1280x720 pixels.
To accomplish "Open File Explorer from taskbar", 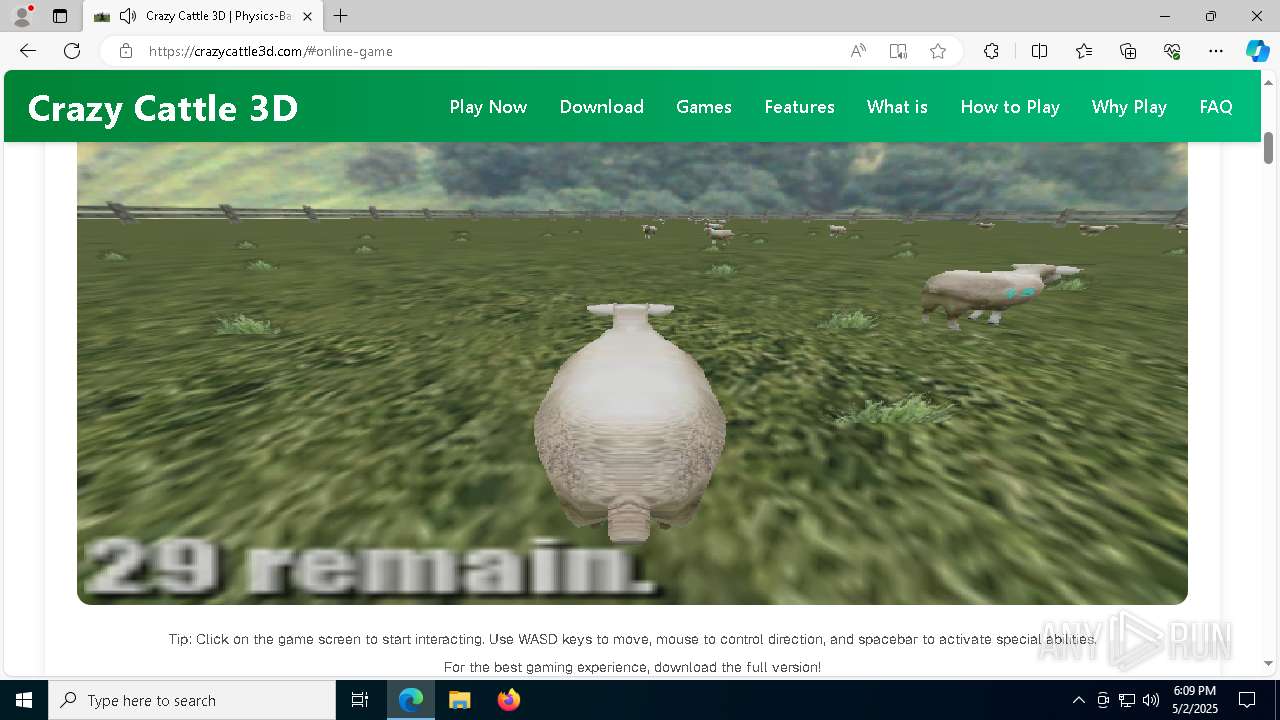I will pyautogui.click(x=459, y=700).
